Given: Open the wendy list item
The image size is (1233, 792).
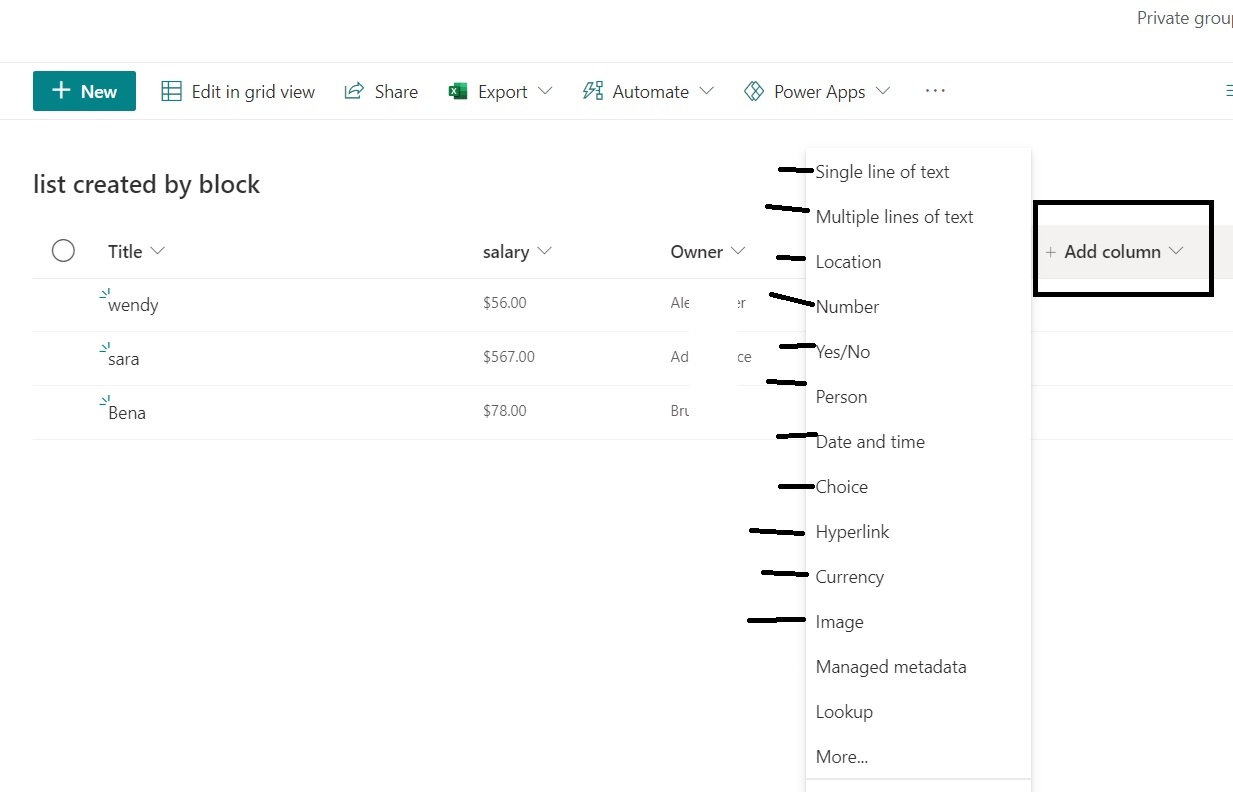Looking at the screenshot, I should click(x=133, y=305).
